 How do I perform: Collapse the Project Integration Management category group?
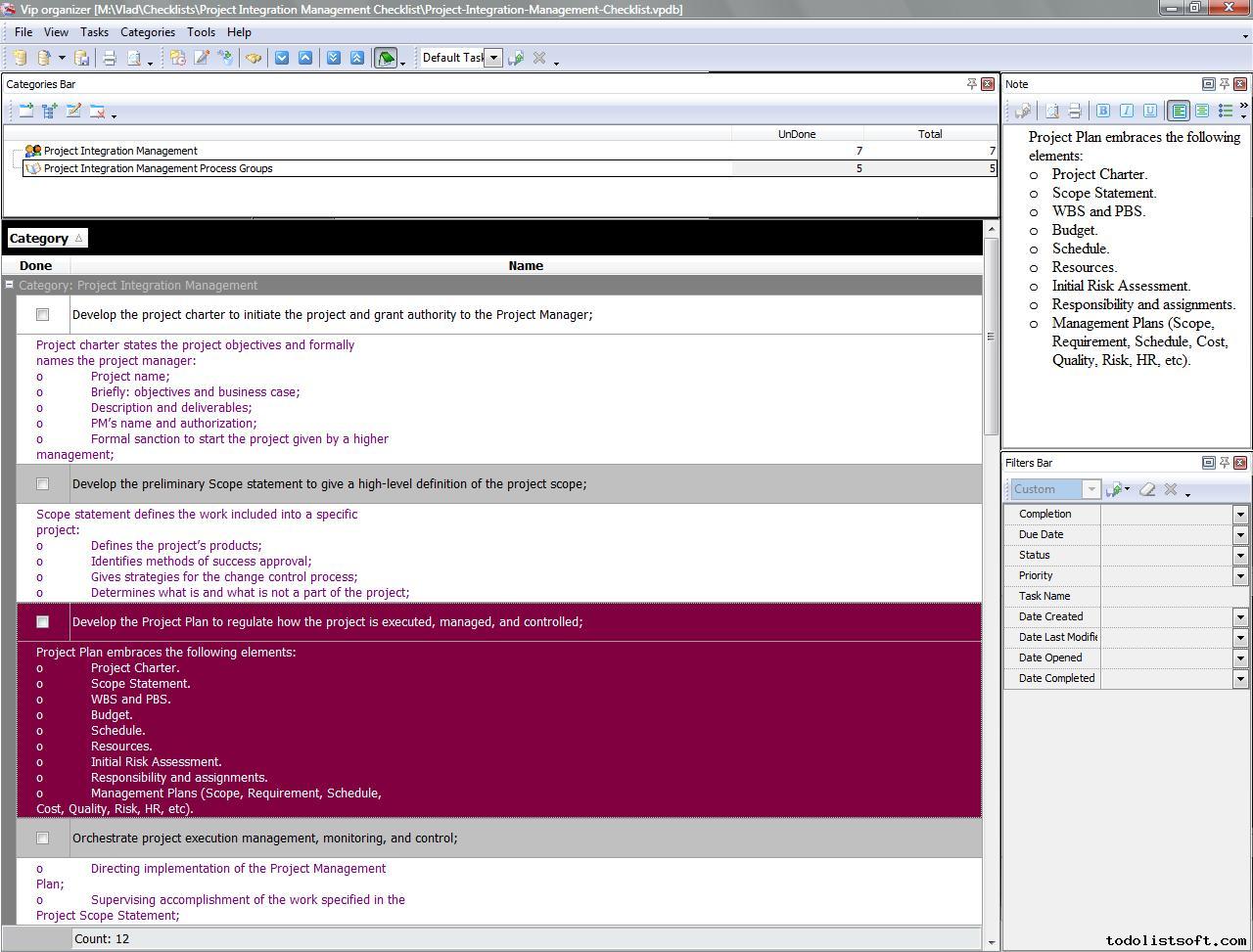coord(9,286)
